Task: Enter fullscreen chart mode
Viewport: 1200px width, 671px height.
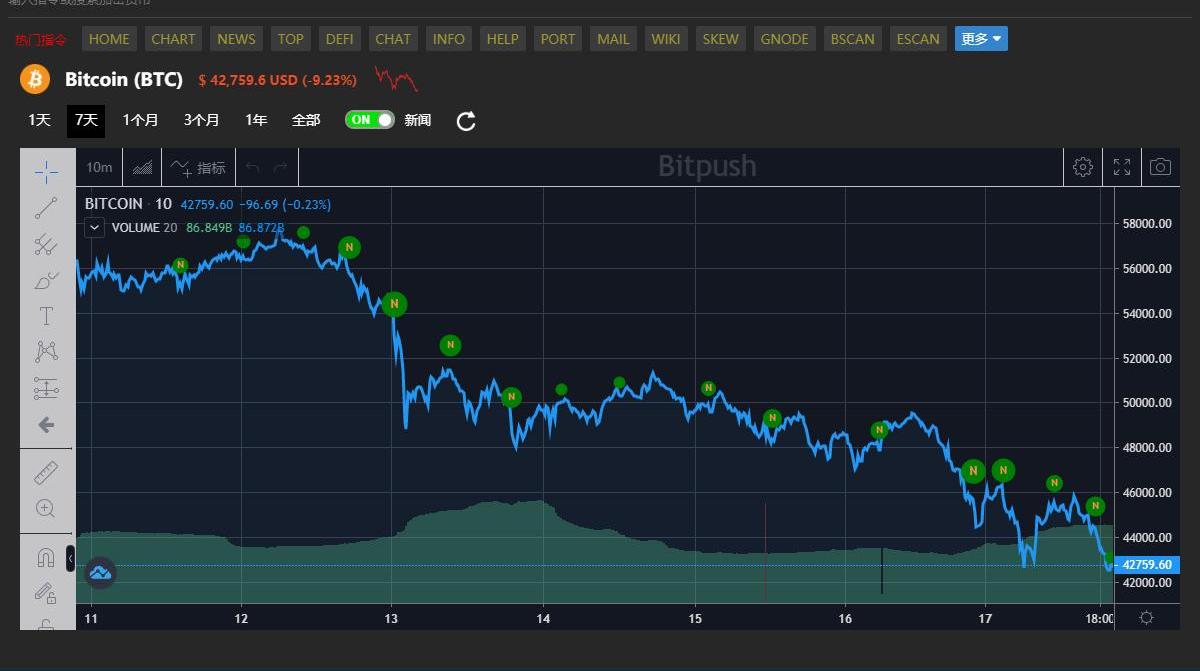Action: (x=1122, y=167)
